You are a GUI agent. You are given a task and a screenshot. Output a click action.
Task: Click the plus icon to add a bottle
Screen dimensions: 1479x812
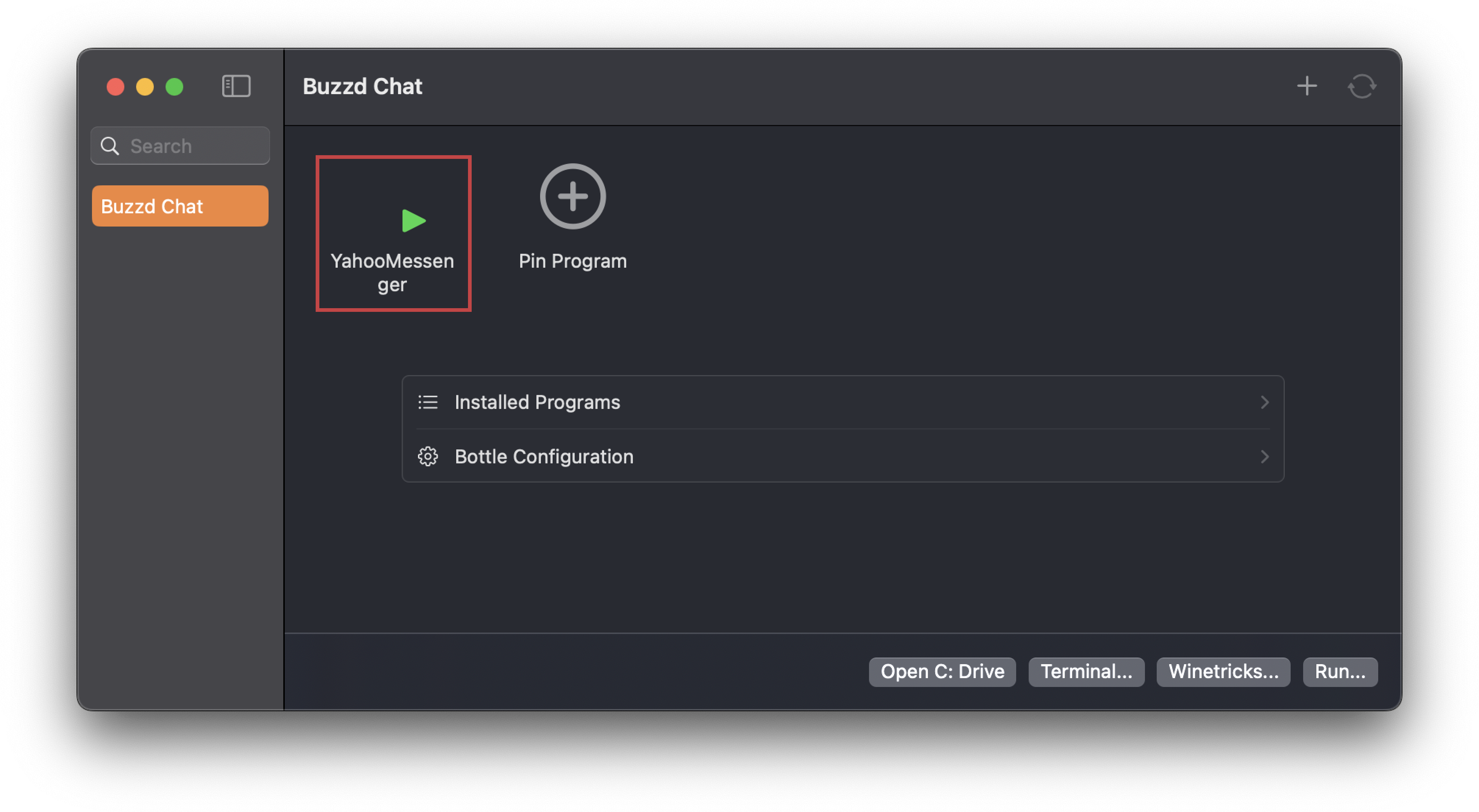1307,87
